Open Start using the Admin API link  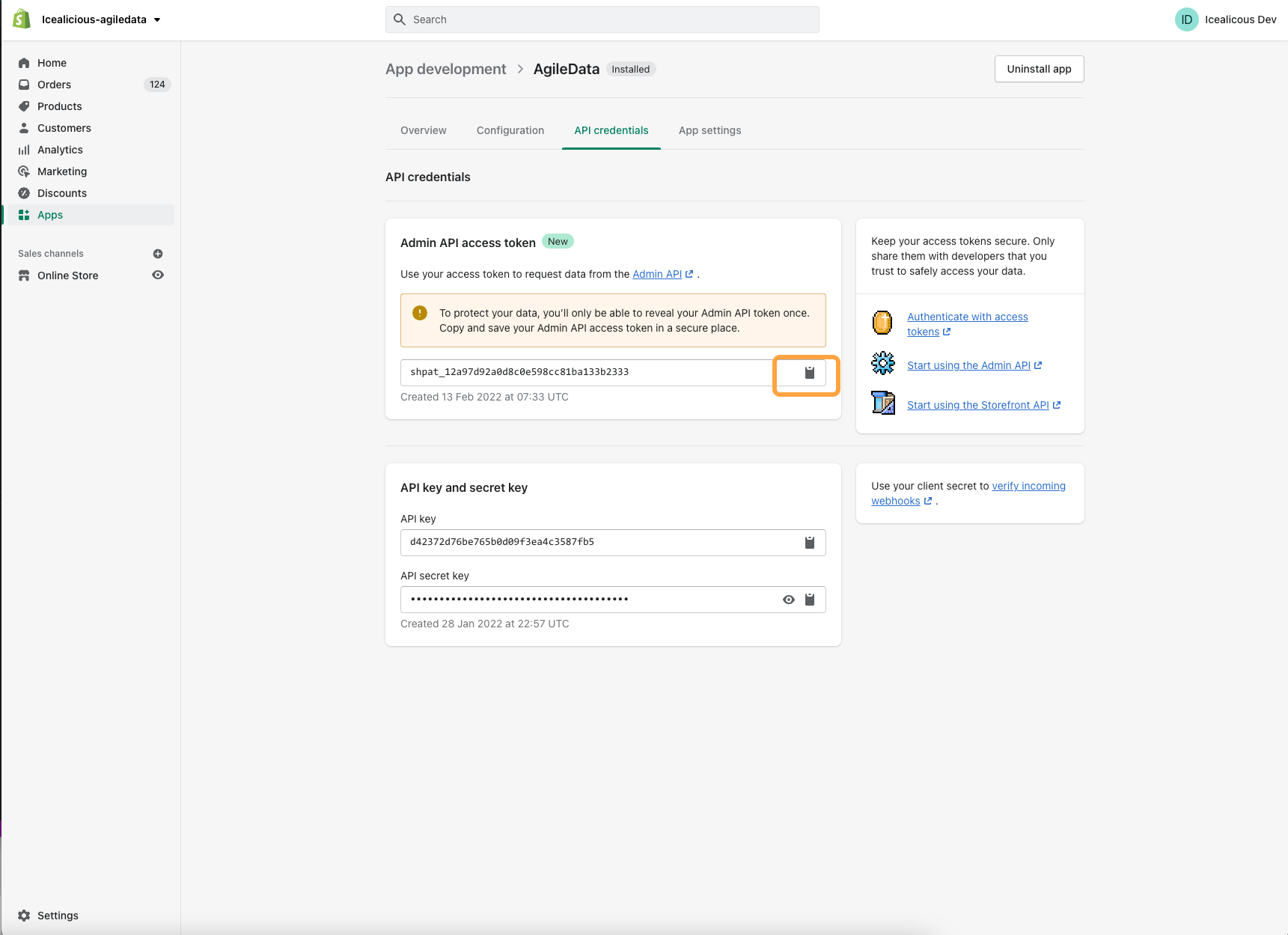coord(974,365)
